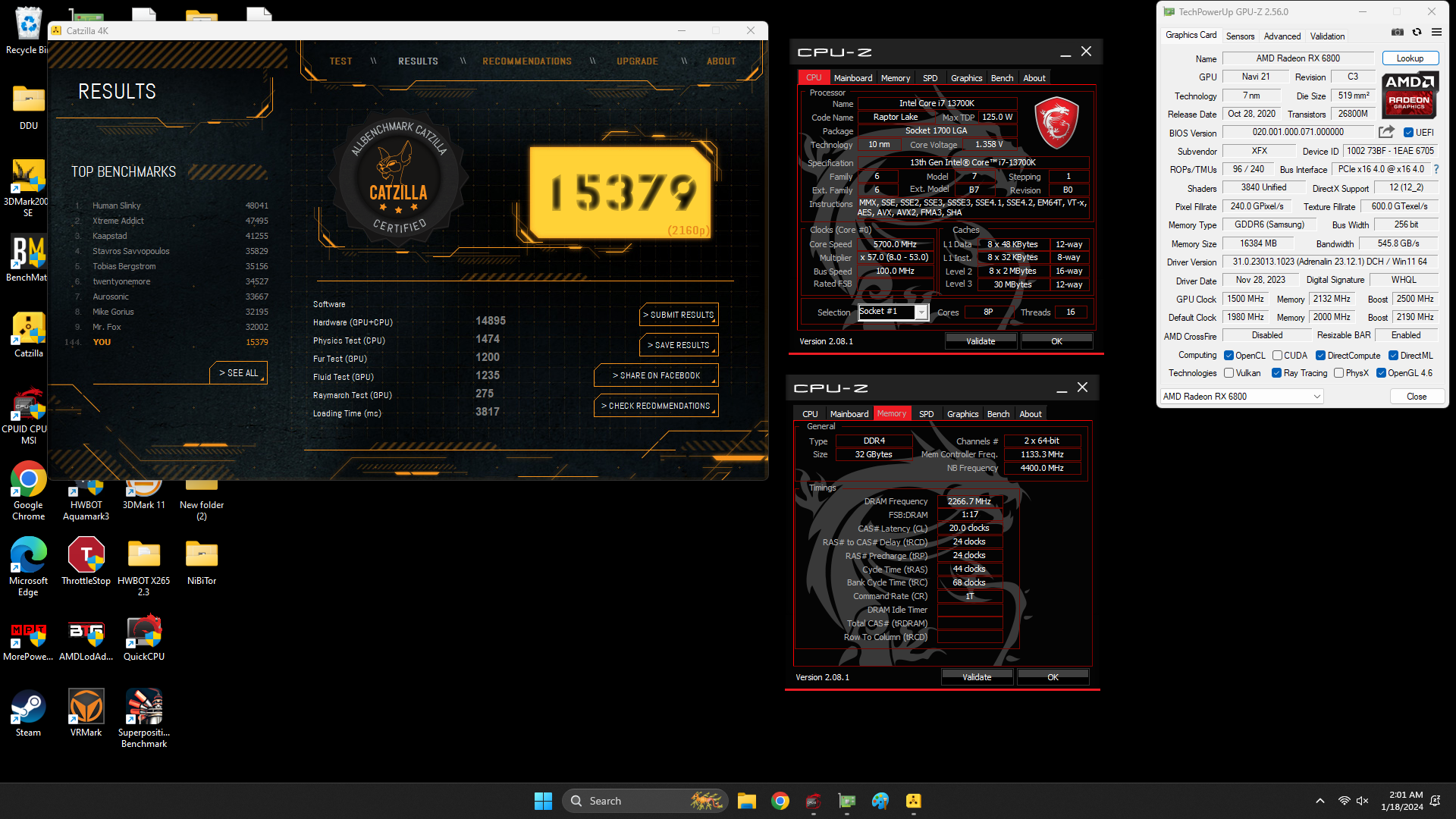Open Steam from the desktop
This screenshot has width=1456, height=819.
tap(28, 714)
